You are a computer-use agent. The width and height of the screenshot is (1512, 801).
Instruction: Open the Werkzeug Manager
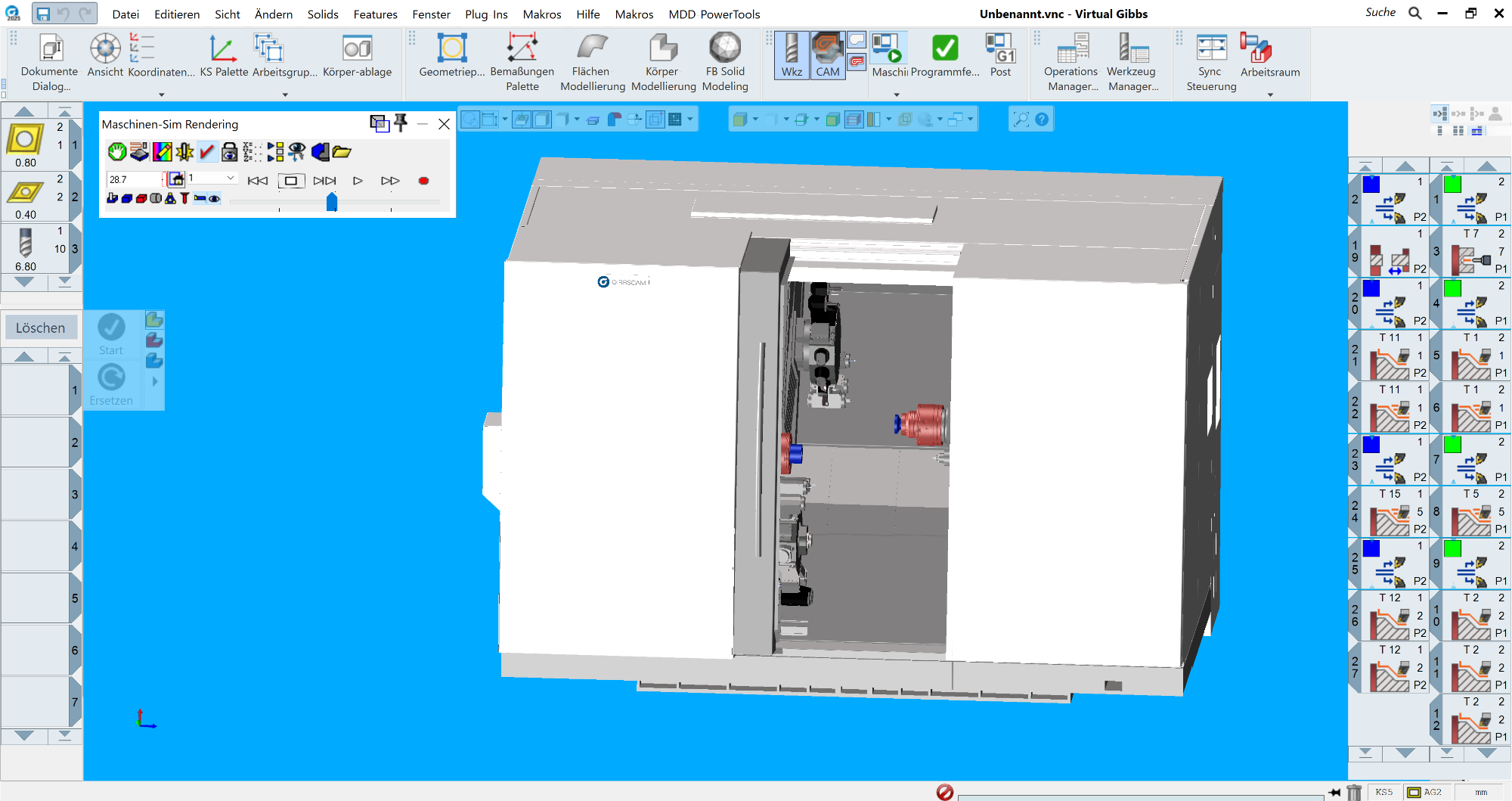[1132, 63]
